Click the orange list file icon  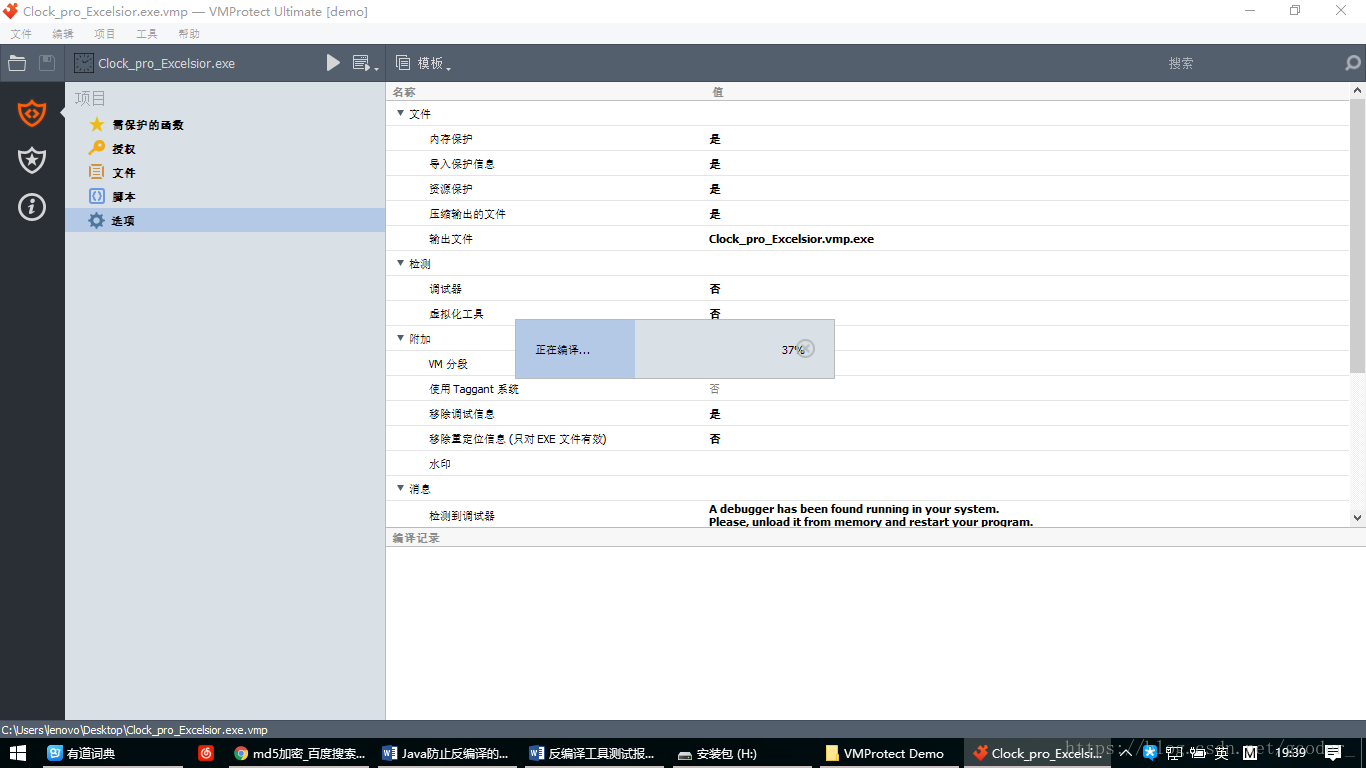[x=97, y=172]
